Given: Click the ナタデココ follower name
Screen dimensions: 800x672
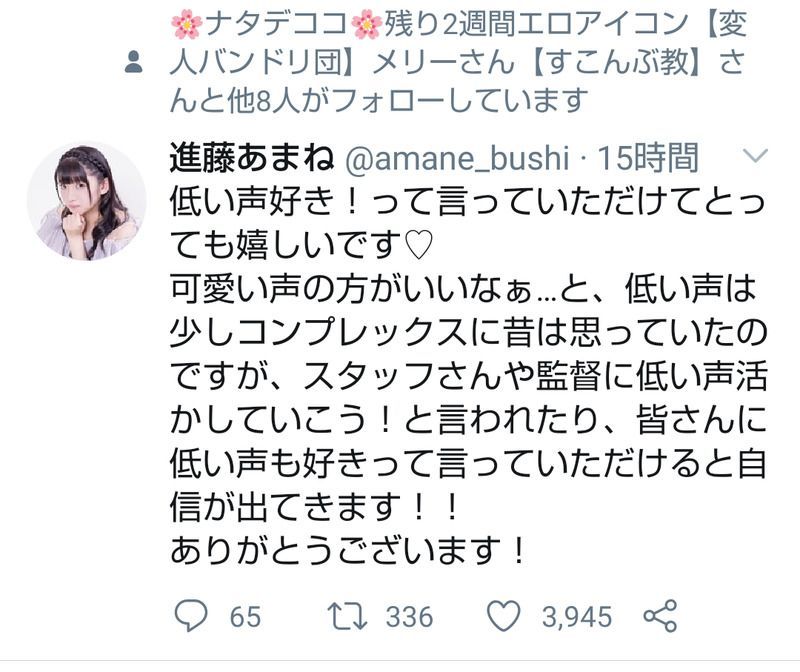Looking at the screenshot, I should click(x=276, y=24).
